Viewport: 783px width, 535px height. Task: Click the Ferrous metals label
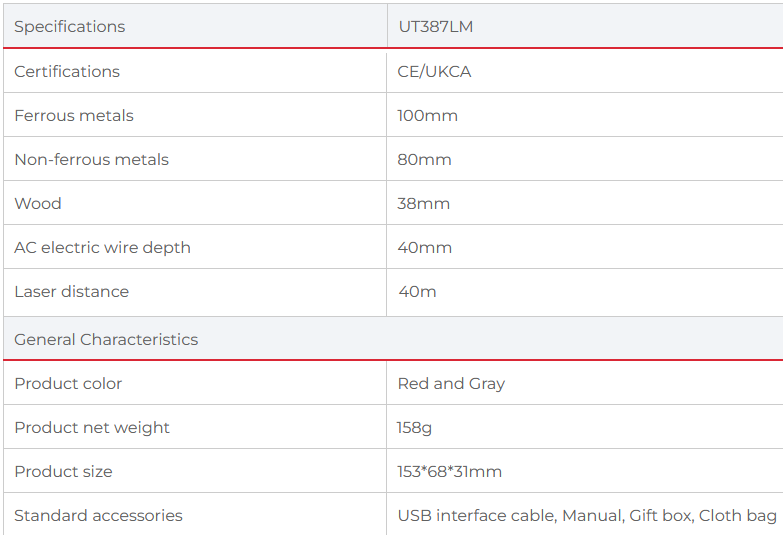tap(74, 115)
